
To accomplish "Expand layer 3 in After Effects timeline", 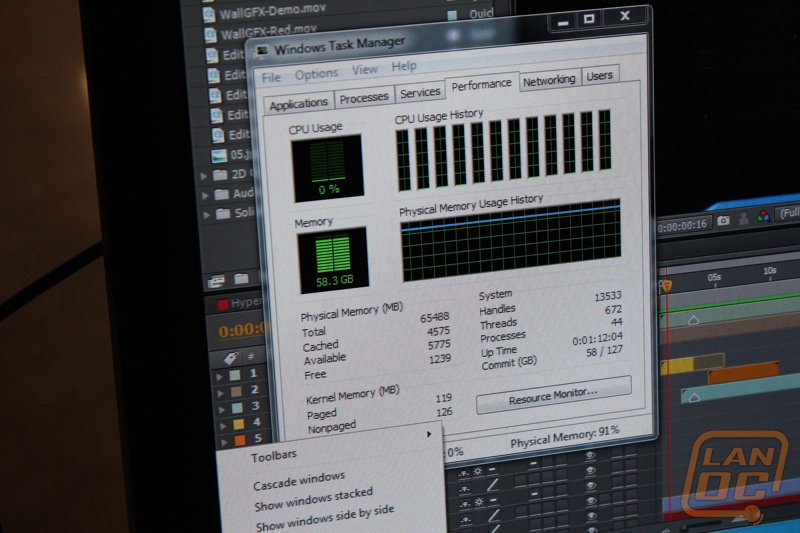I will pos(222,410).
